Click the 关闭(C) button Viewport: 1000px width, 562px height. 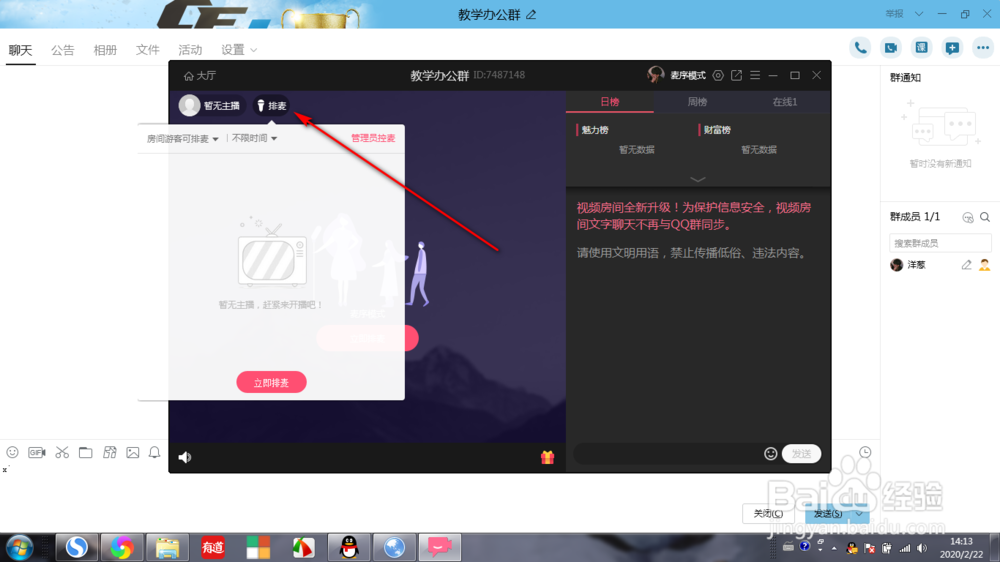coord(768,514)
